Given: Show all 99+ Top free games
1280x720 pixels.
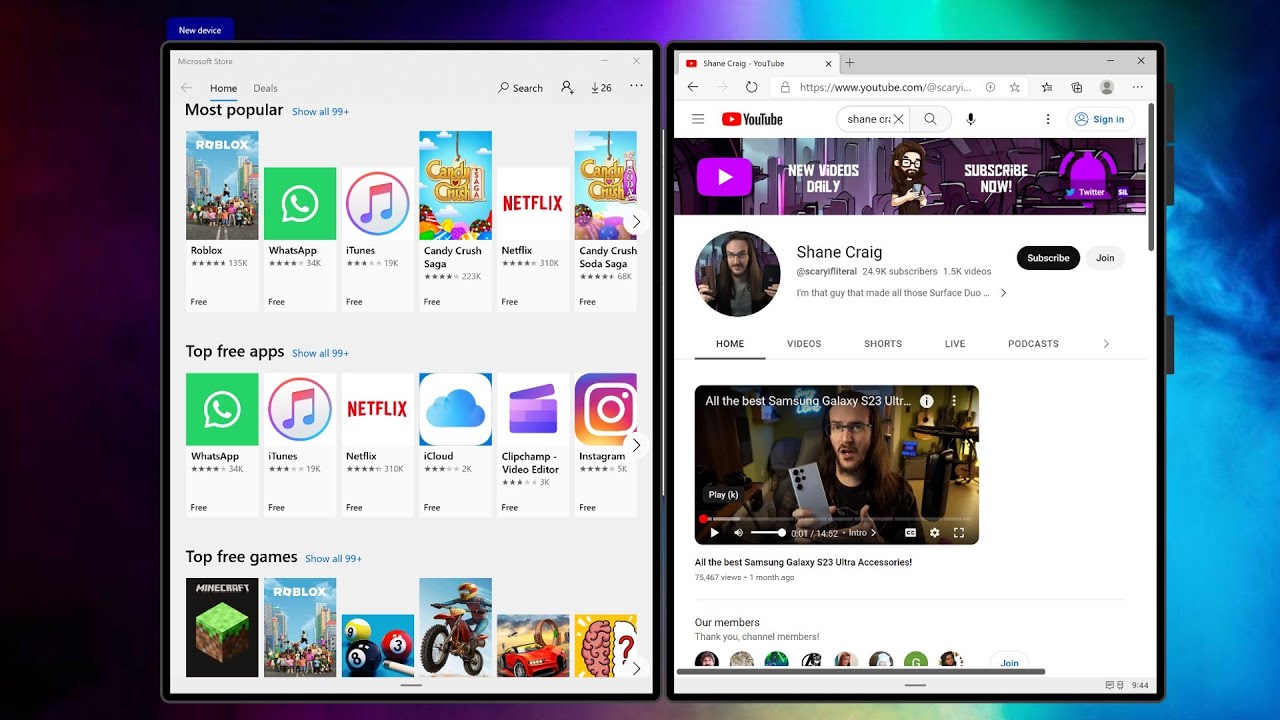Looking at the screenshot, I should tap(333, 559).
